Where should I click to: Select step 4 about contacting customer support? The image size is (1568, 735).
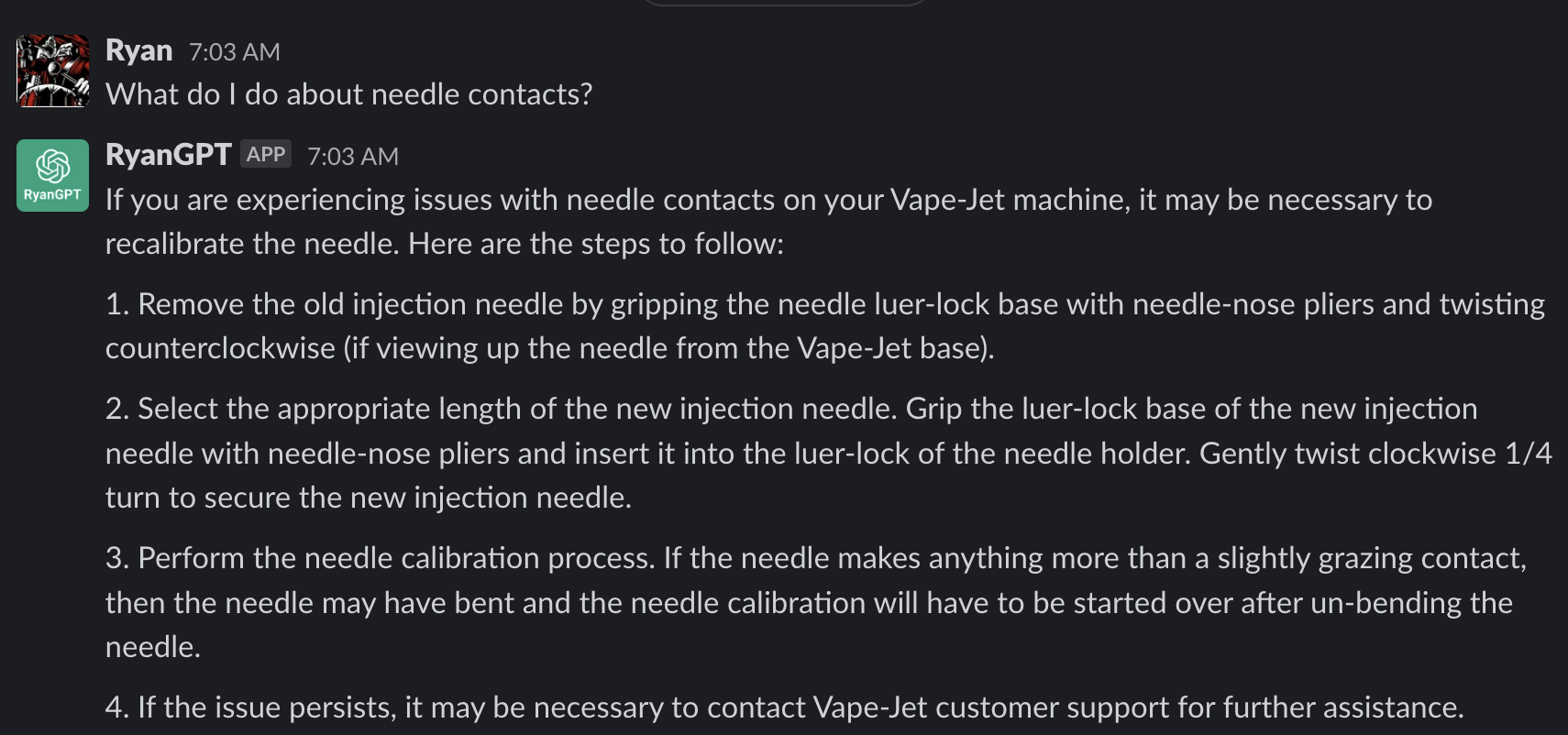point(784,708)
